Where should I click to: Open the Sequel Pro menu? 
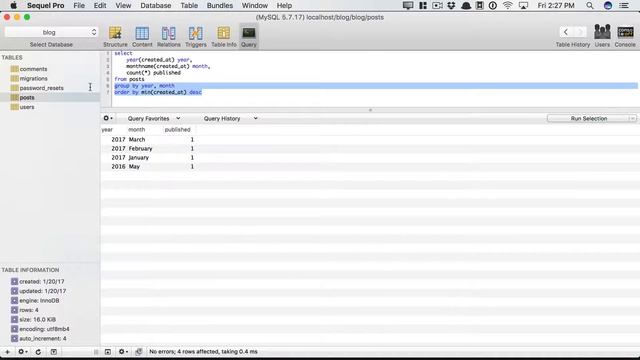coord(46,5)
